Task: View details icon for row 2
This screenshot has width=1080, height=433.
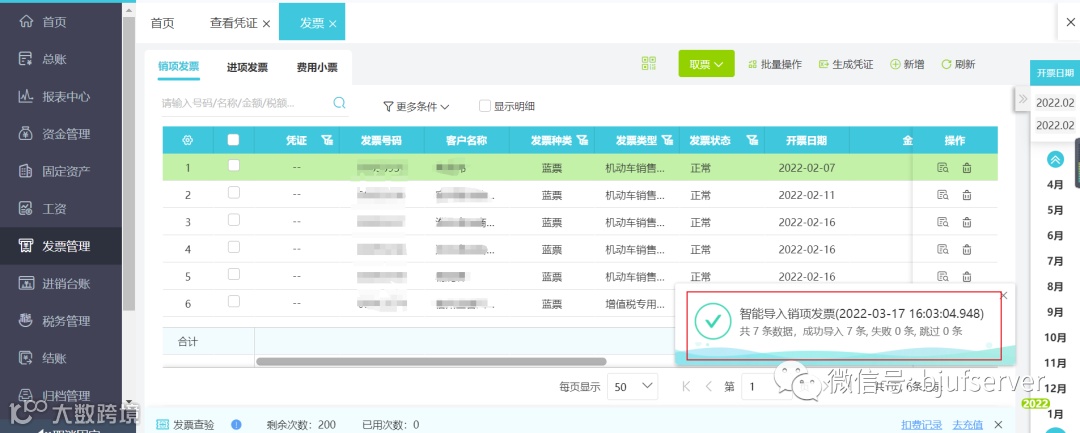Action: [x=942, y=195]
